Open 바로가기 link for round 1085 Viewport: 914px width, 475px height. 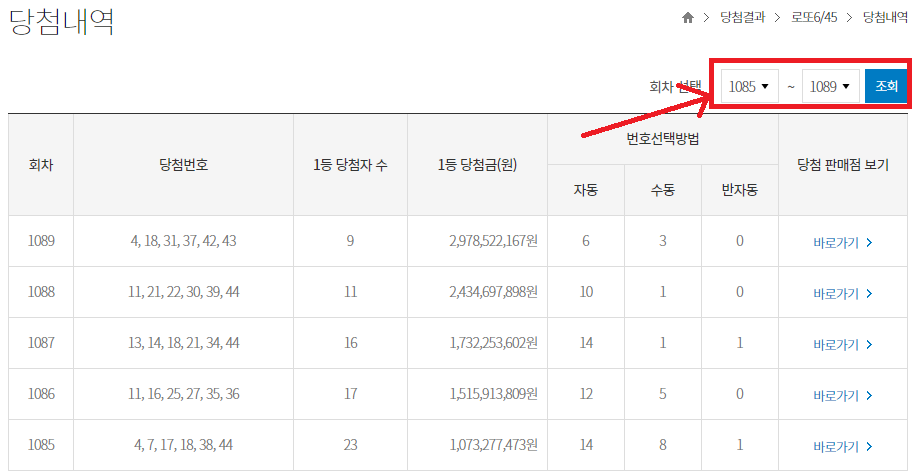pyautogui.click(x=843, y=446)
